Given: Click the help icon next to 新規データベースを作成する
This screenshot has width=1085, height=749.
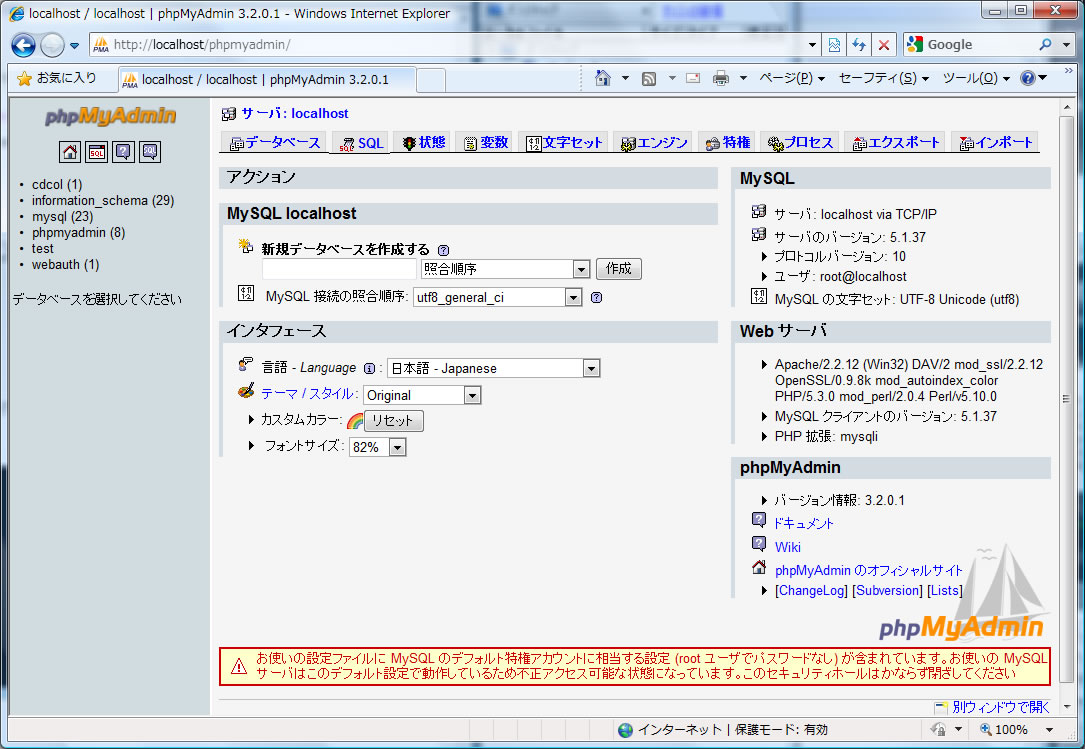Looking at the screenshot, I should pyautogui.click(x=443, y=249).
